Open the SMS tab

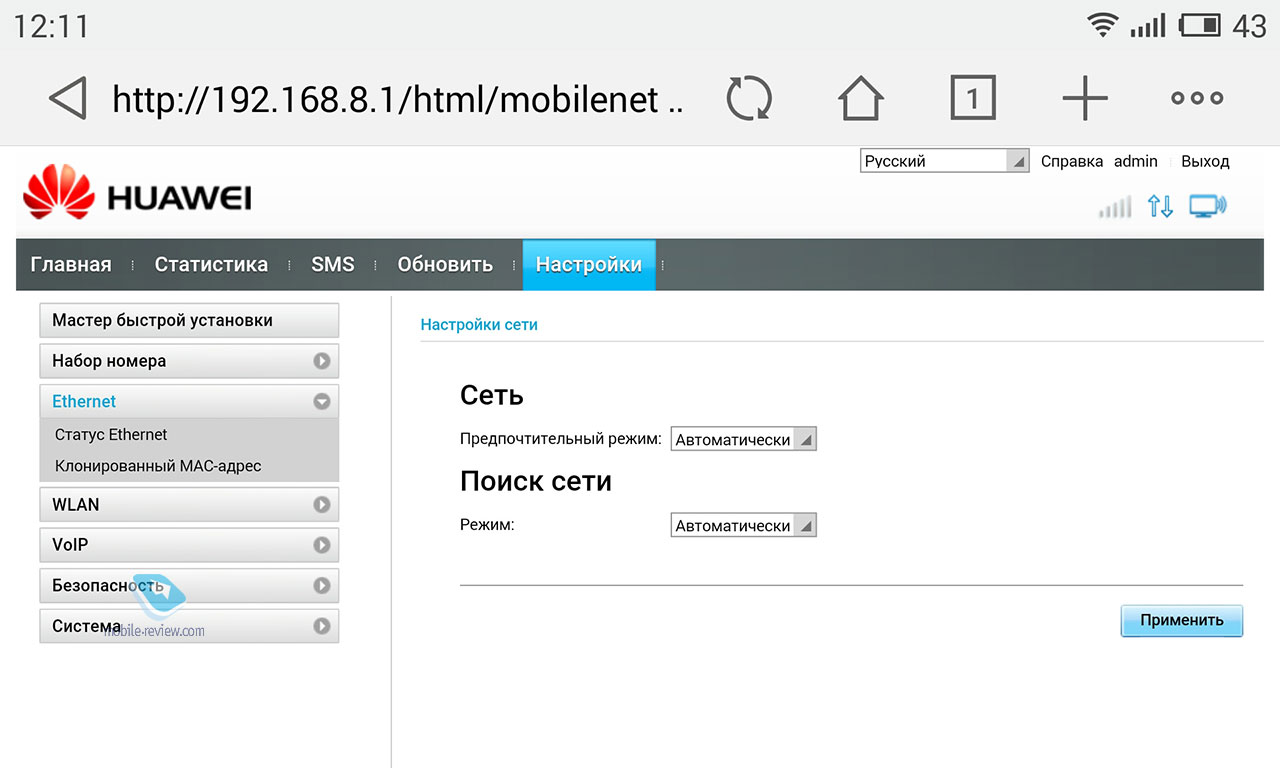tap(332, 265)
